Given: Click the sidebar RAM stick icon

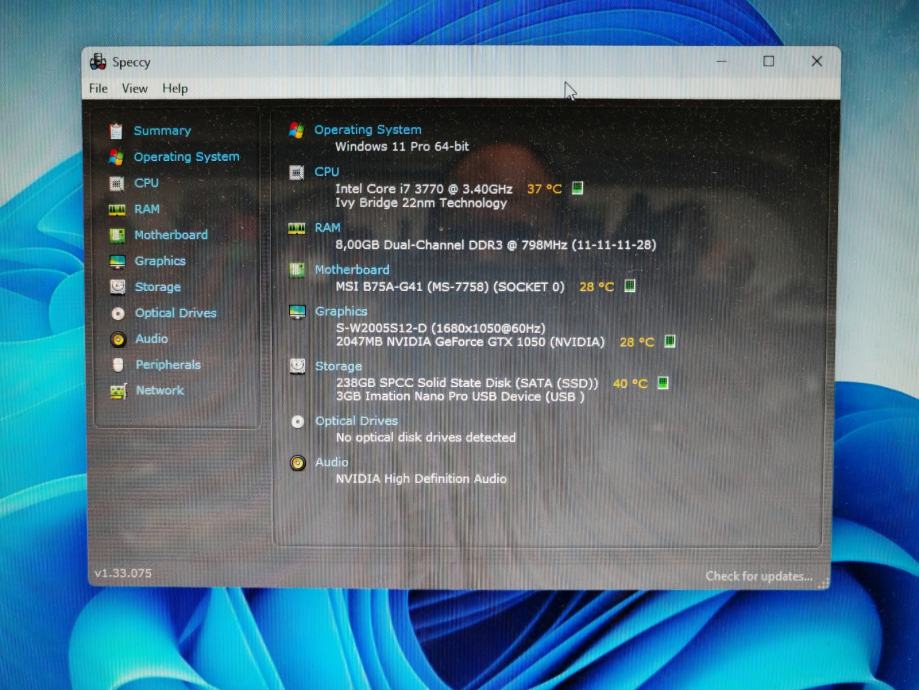Looking at the screenshot, I should (117, 209).
